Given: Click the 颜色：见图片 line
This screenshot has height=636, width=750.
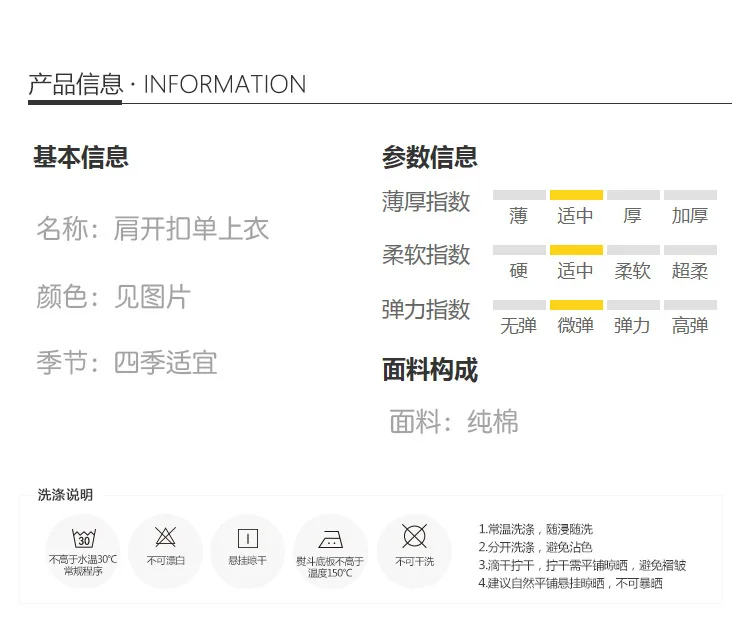Looking at the screenshot, I should point(113,296).
